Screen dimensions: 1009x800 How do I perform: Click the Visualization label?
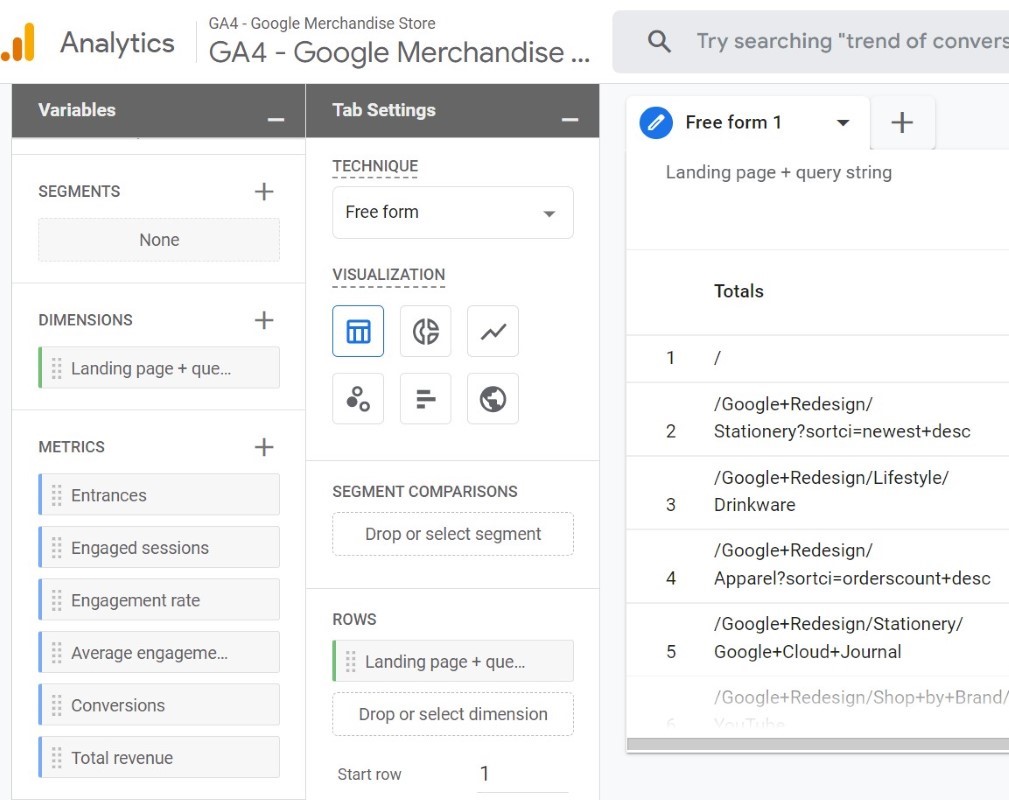[389, 275]
